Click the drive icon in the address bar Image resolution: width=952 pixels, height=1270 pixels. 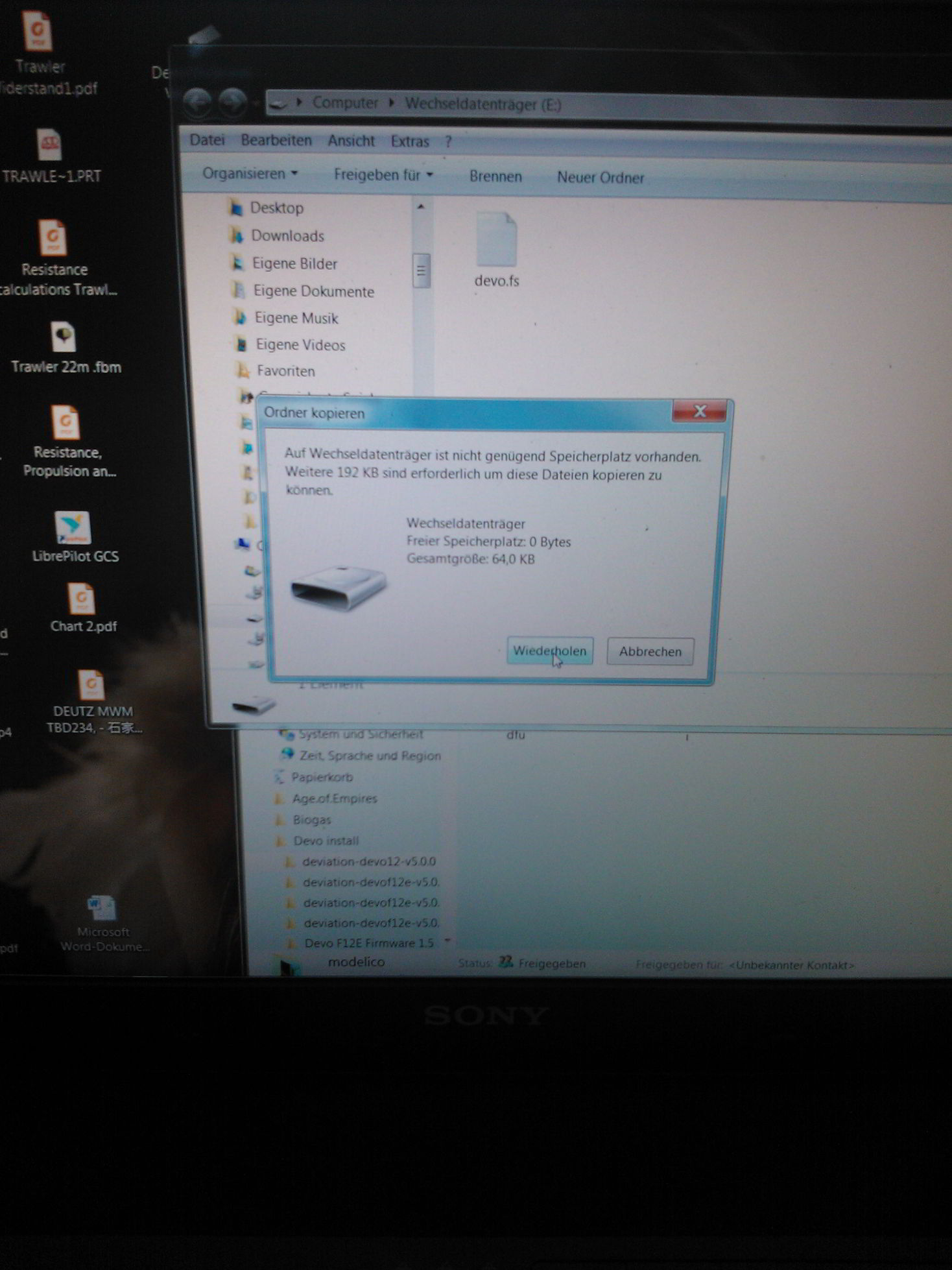pos(278,102)
